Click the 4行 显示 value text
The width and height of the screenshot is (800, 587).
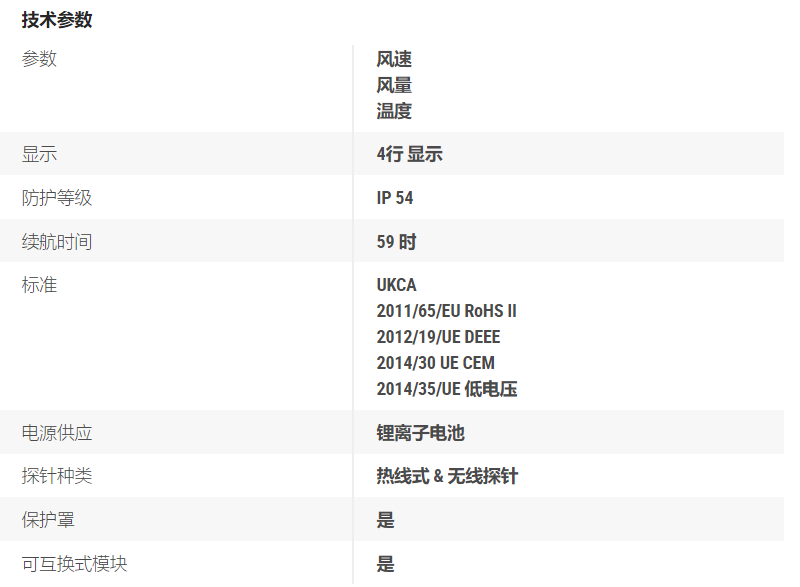point(409,154)
